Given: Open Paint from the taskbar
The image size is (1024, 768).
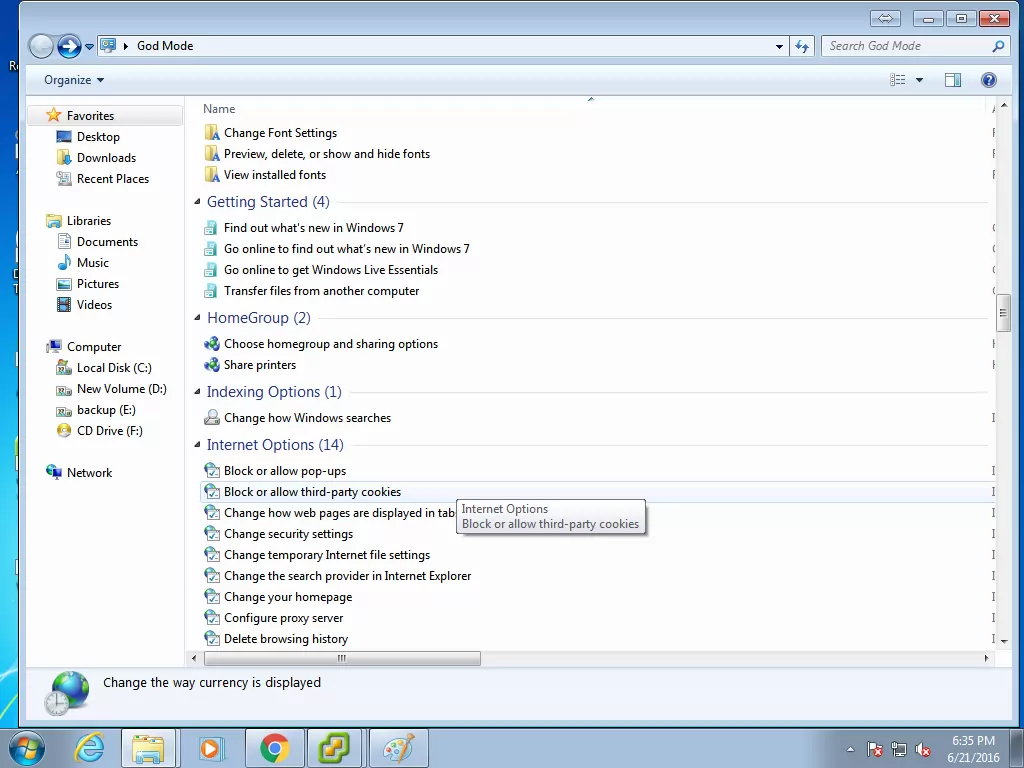Looking at the screenshot, I should 399,748.
